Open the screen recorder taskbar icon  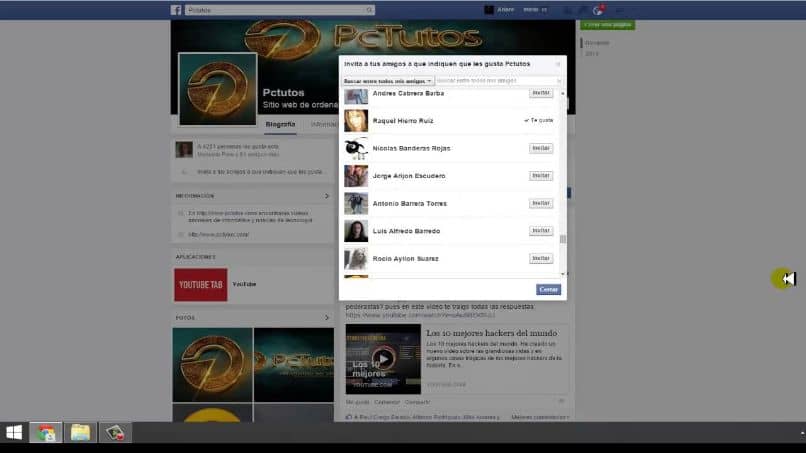(115, 432)
